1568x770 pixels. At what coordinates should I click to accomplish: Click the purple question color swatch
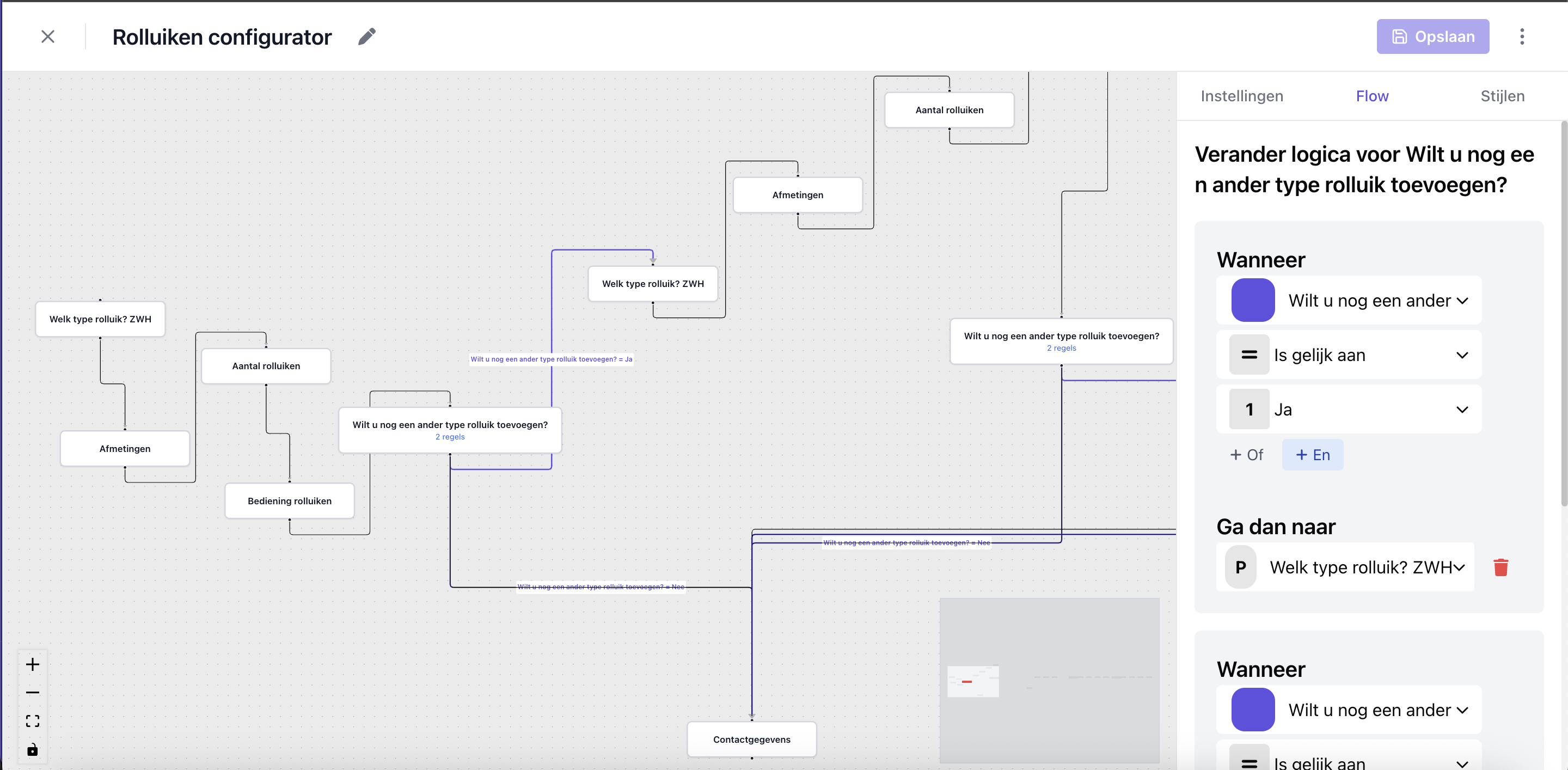coord(1253,300)
